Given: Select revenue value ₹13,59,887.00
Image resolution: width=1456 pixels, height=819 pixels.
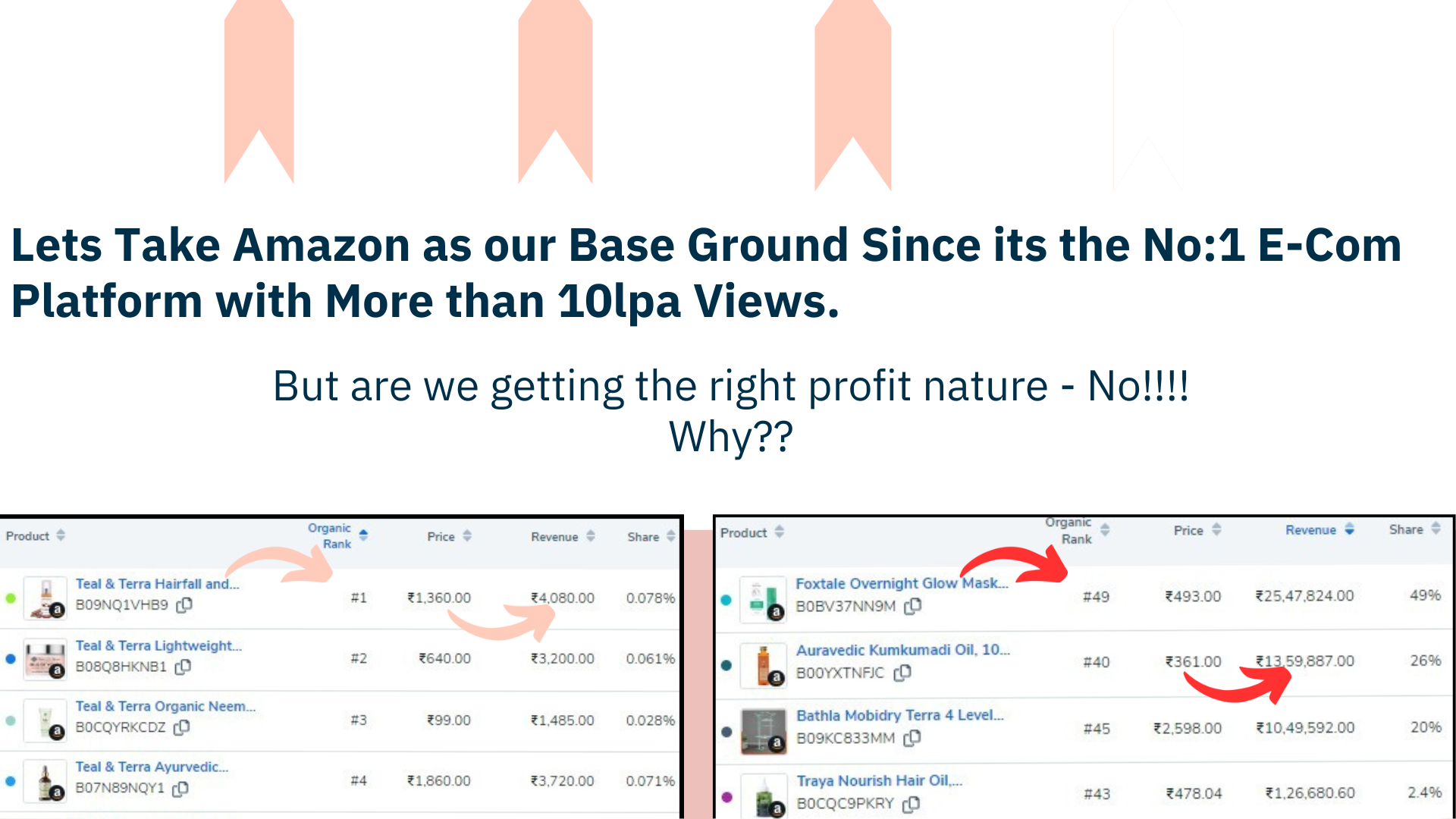Looking at the screenshot, I should [x=1304, y=661].
